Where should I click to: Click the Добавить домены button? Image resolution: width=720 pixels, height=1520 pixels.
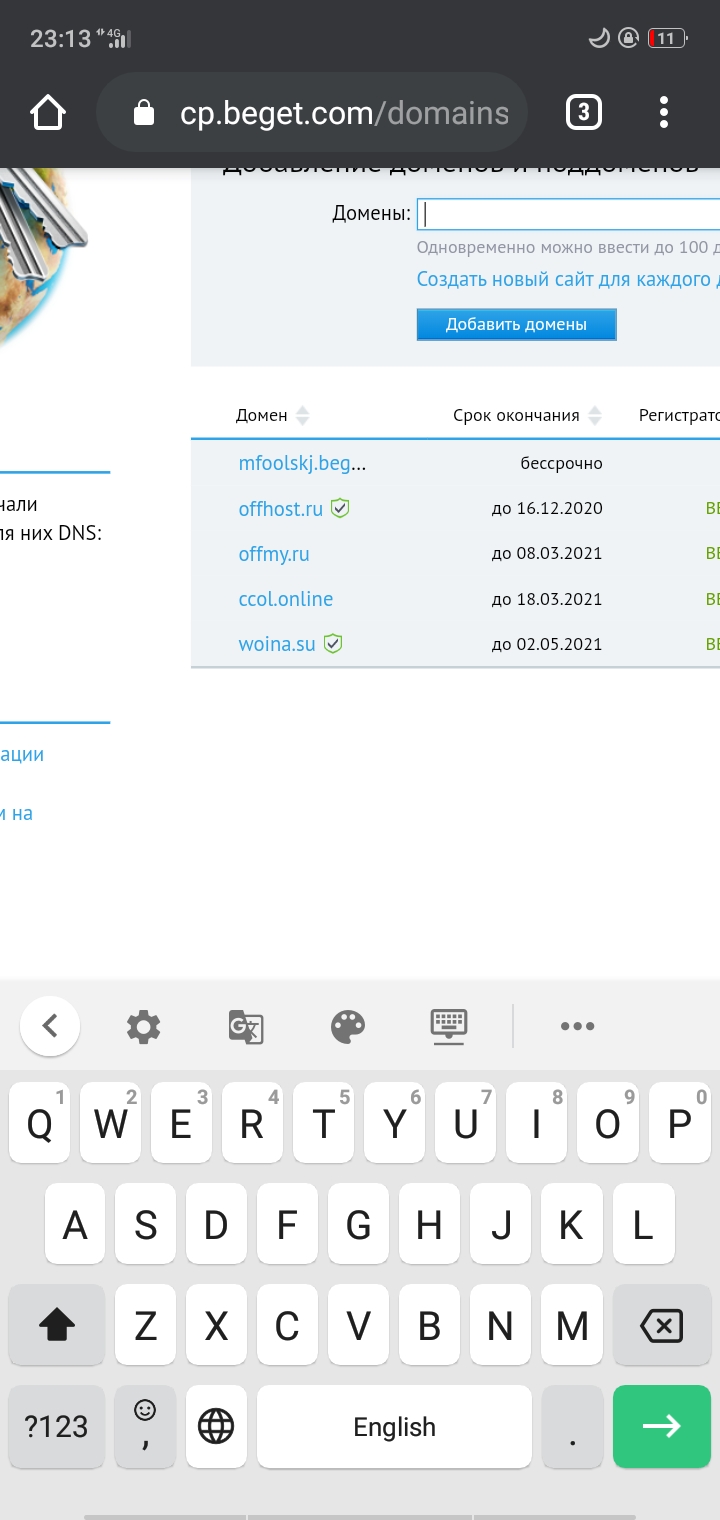point(516,324)
